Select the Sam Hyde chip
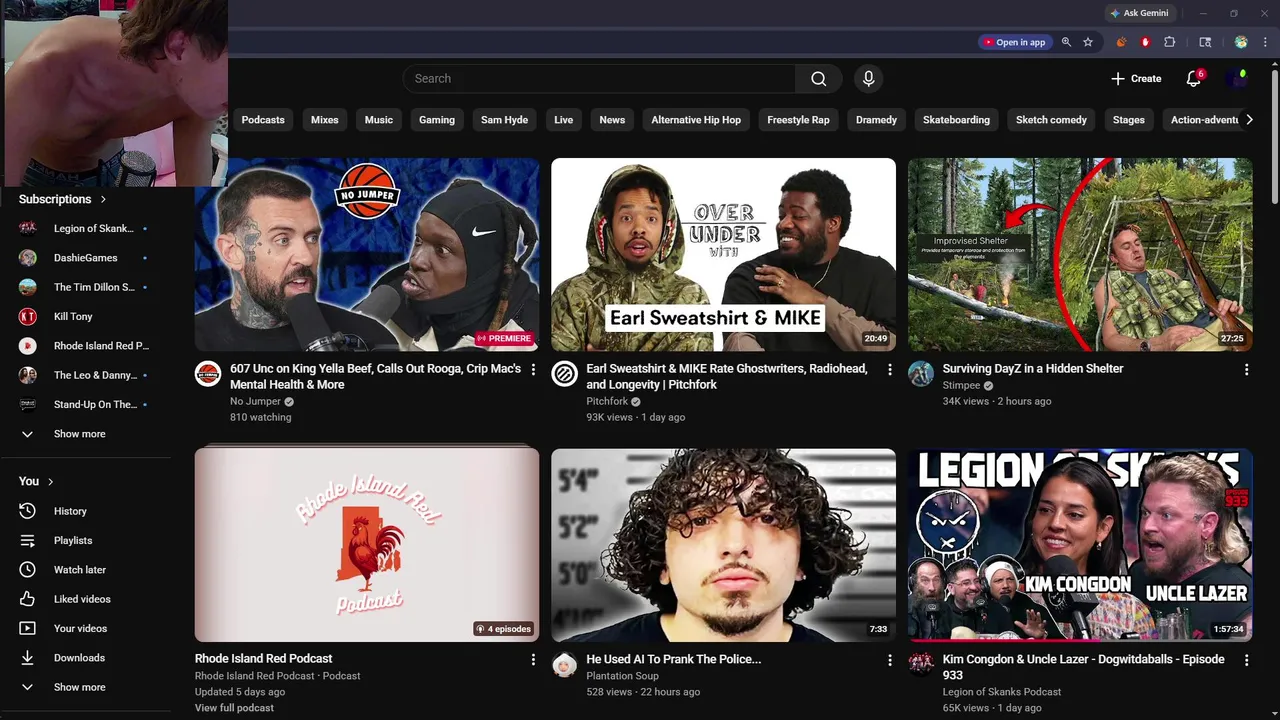This screenshot has width=1280, height=720. tap(504, 120)
